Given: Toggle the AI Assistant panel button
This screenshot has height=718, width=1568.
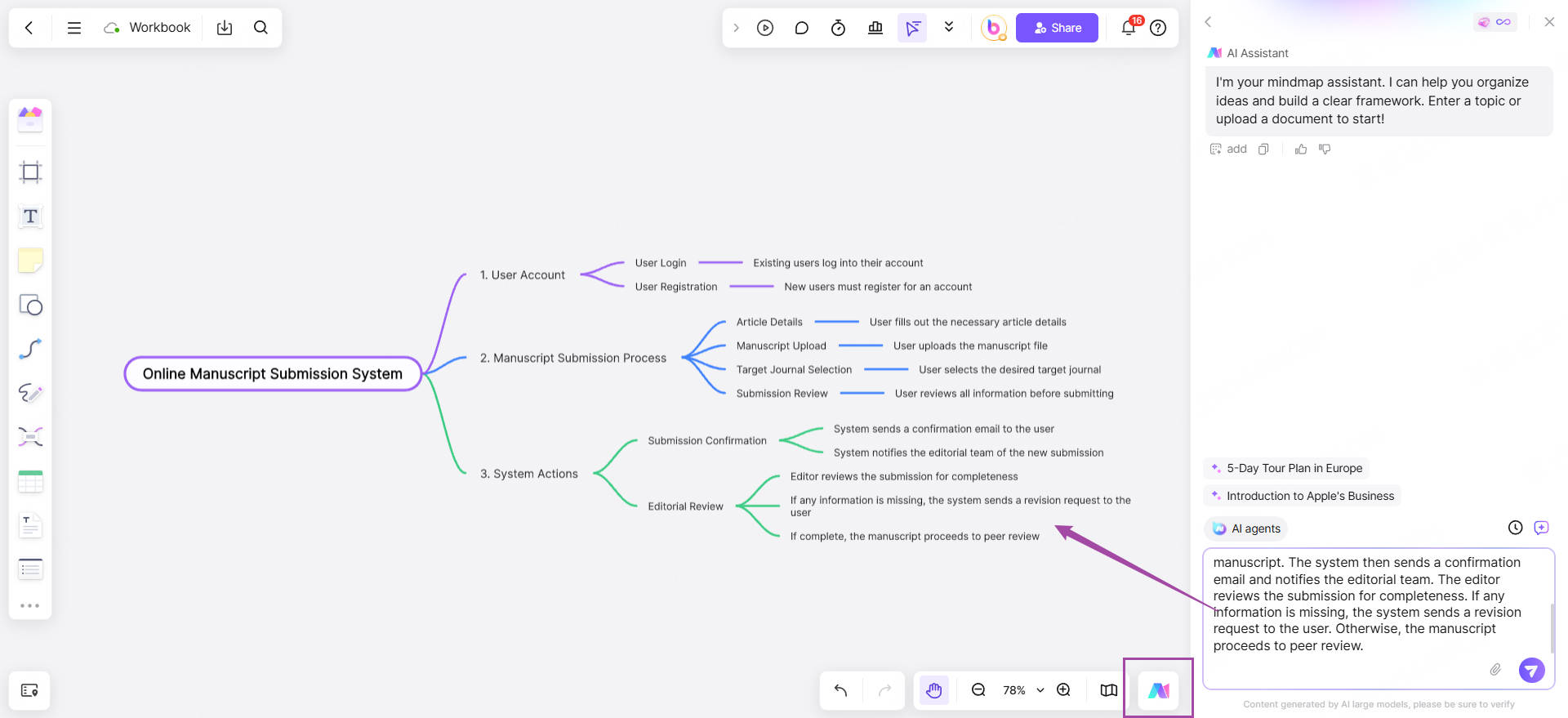Looking at the screenshot, I should coord(1158,690).
